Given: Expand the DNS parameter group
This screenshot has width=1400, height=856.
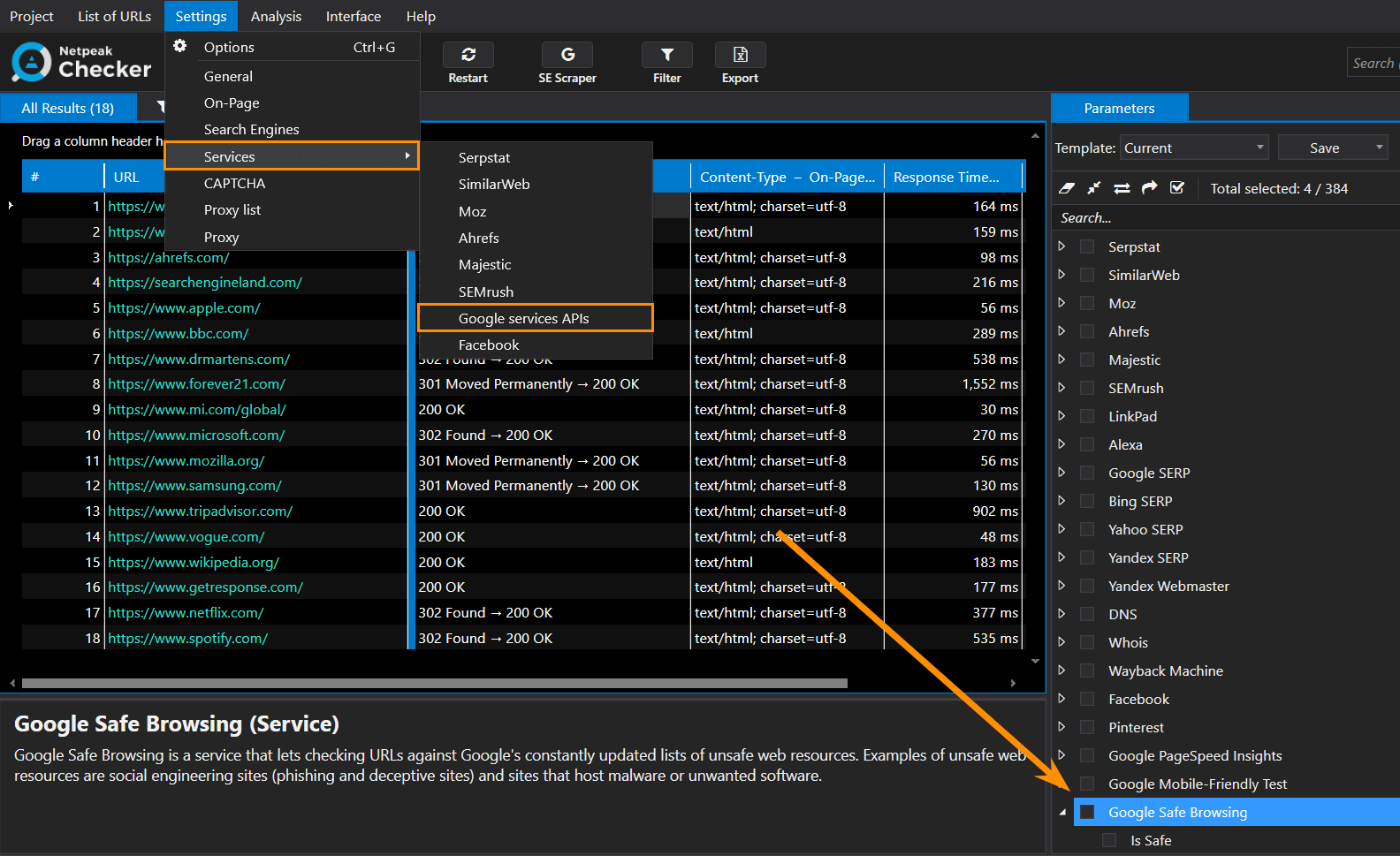Looking at the screenshot, I should click(x=1061, y=613).
